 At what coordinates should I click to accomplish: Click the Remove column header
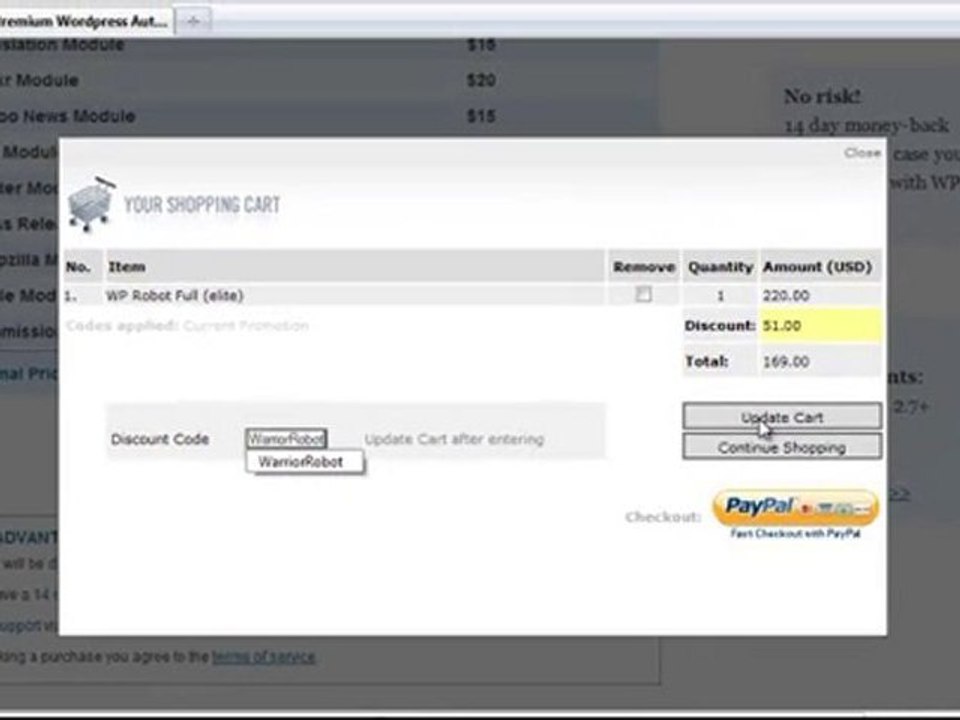coord(643,267)
